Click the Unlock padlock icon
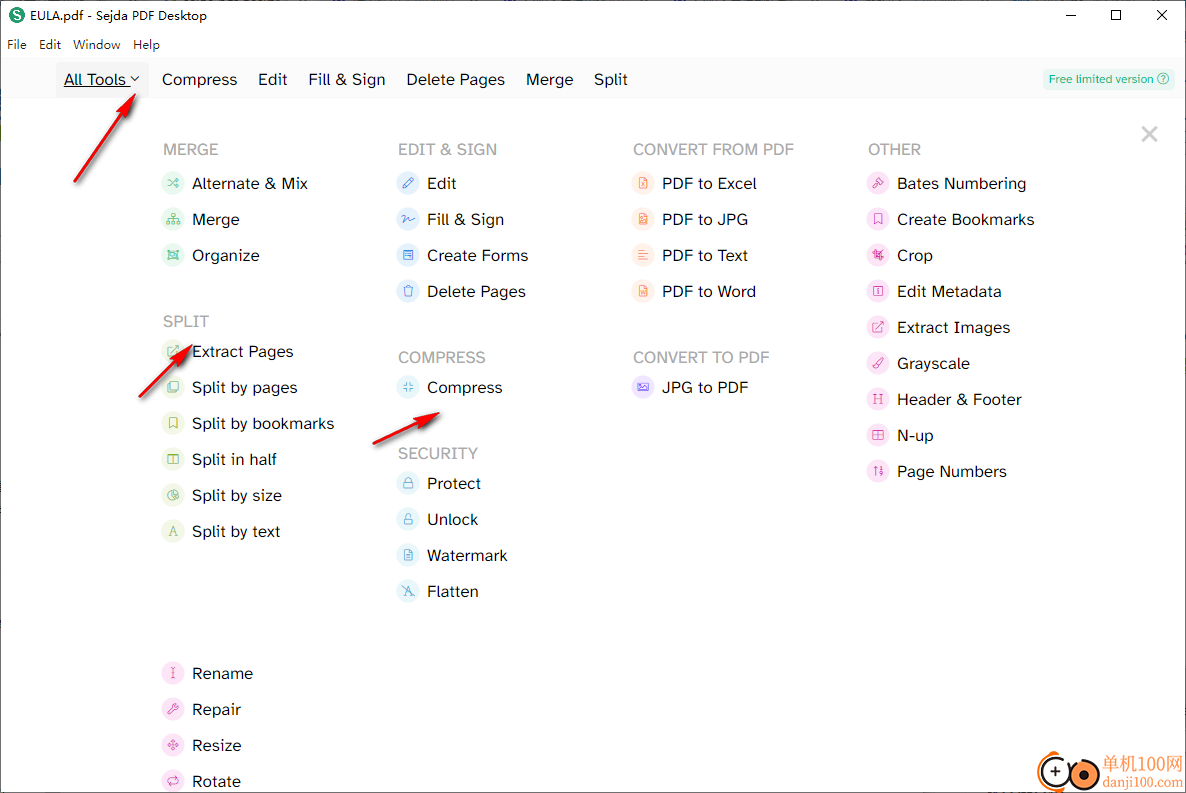 pos(408,519)
